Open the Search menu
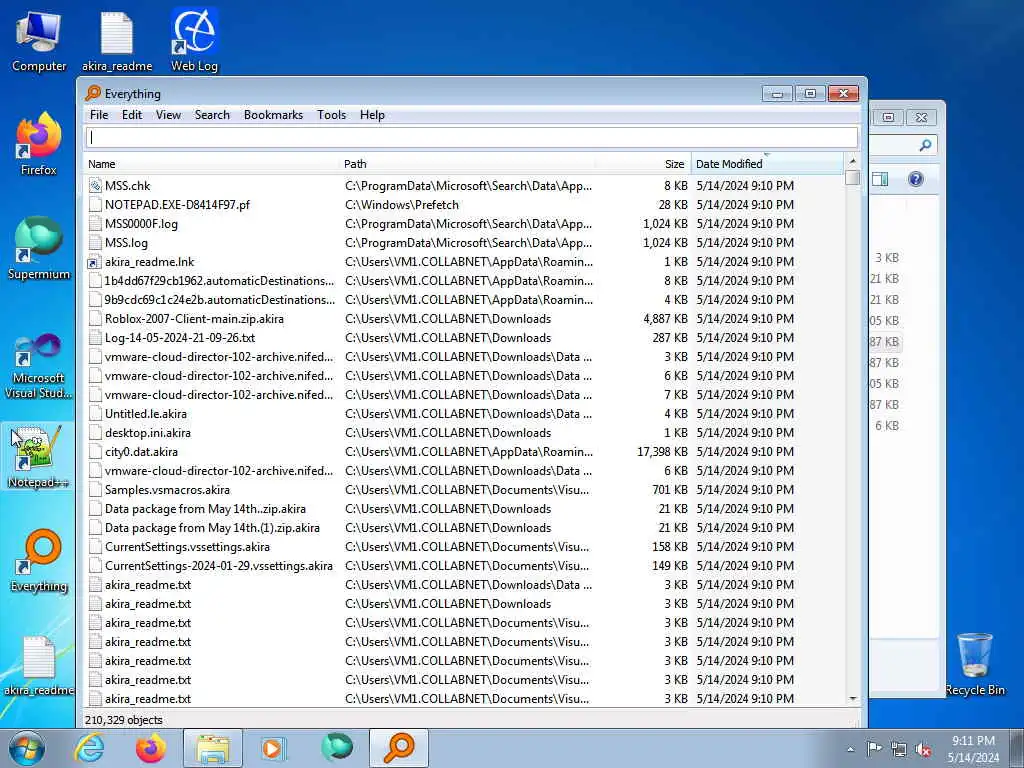 point(212,115)
